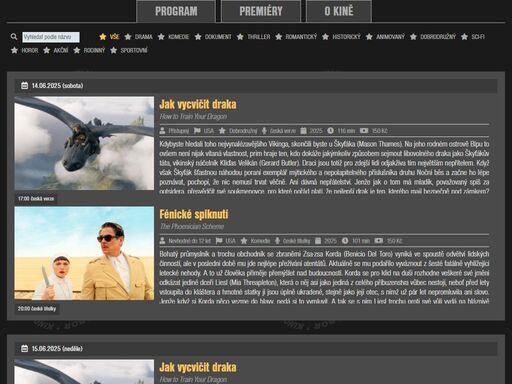
Task: Click the SCI-FI genre label
Action: (478, 37)
